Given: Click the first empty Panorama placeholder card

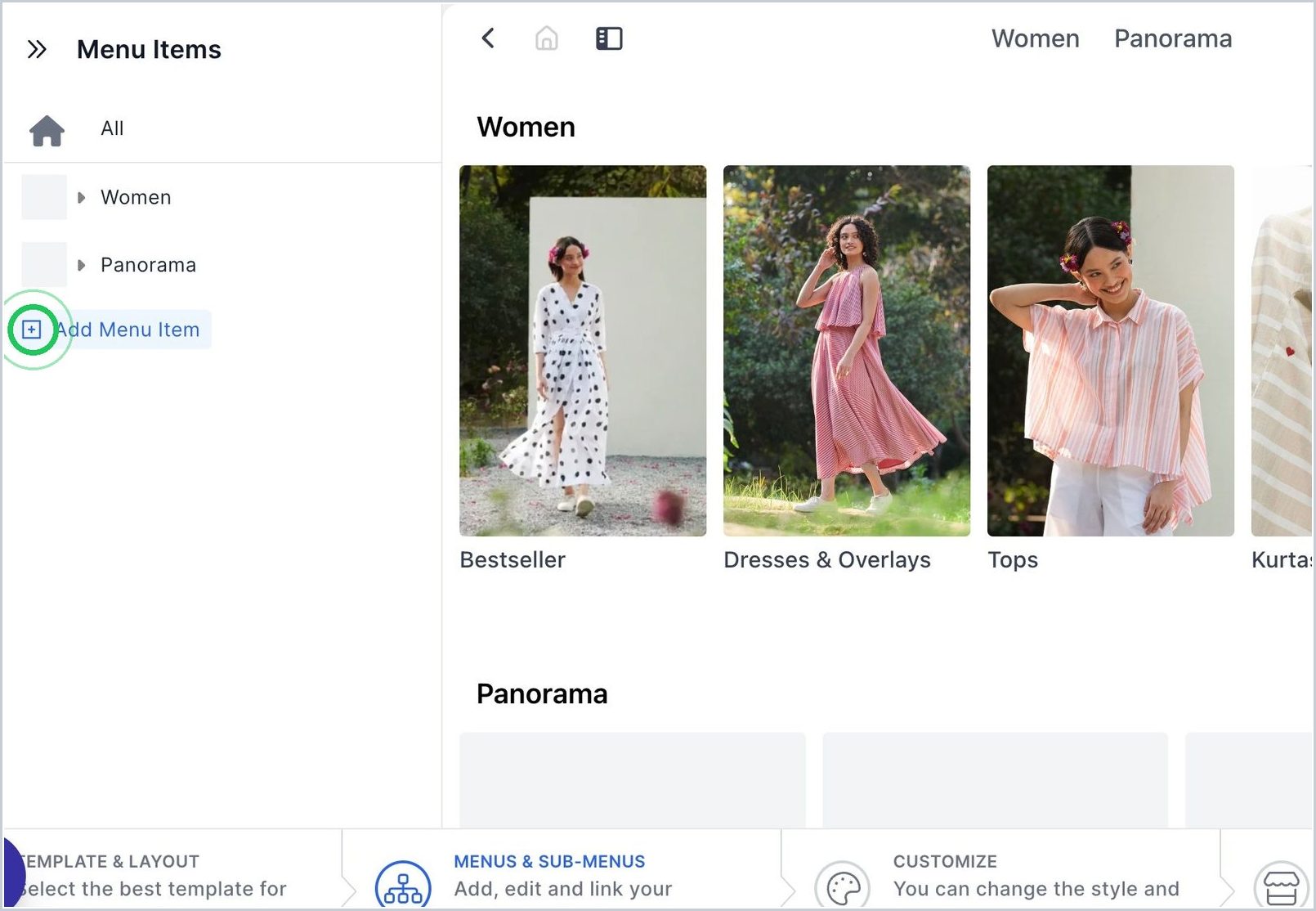Looking at the screenshot, I should point(633,780).
